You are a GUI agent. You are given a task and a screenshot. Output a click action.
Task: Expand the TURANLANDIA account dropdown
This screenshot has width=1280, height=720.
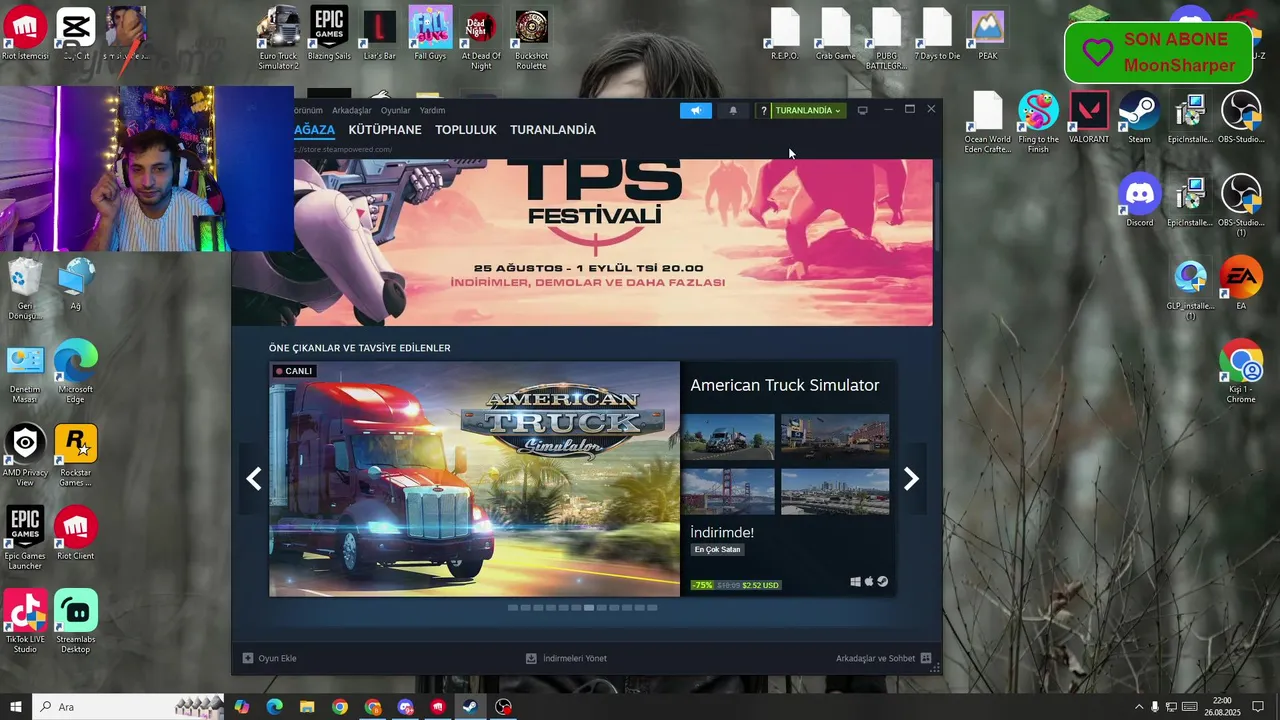coord(808,110)
